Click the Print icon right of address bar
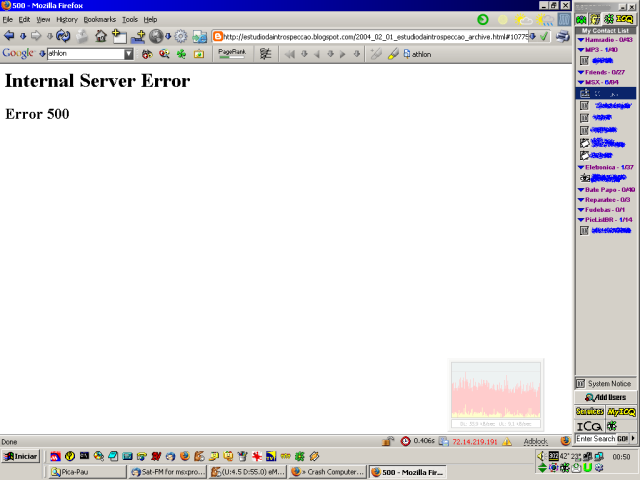The width and height of the screenshot is (640, 480). [x=563, y=36]
